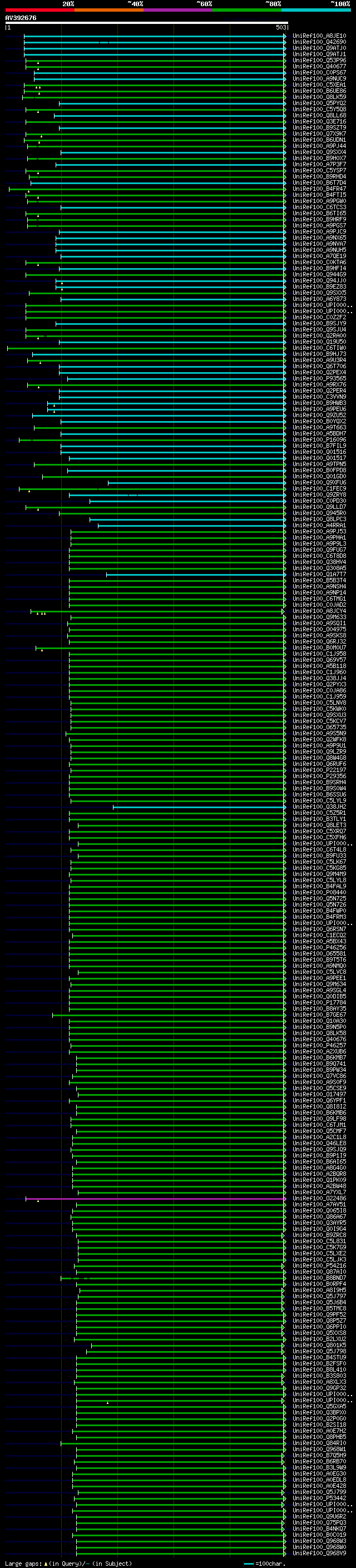Click hit label UniRef100_B6UDN1

tap(319, 140)
